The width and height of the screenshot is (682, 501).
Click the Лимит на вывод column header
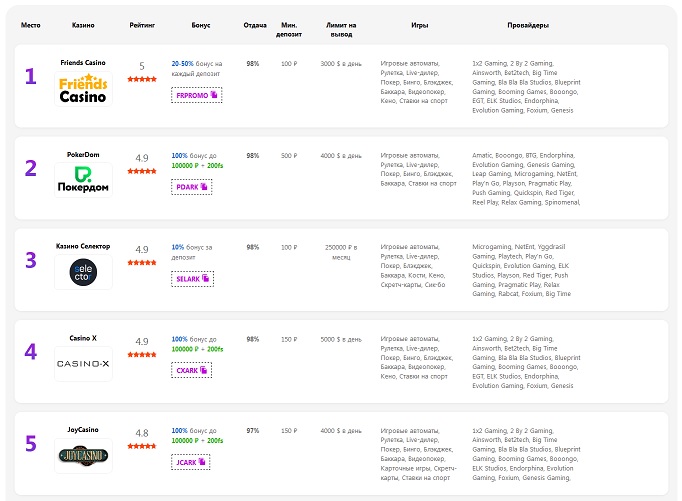(x=341, y=30)
